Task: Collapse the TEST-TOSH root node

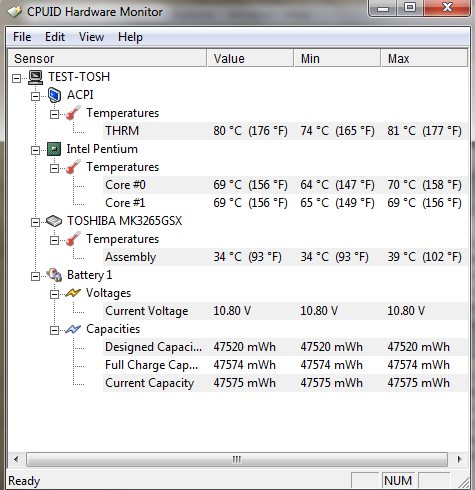Action: tap(16, 78)
